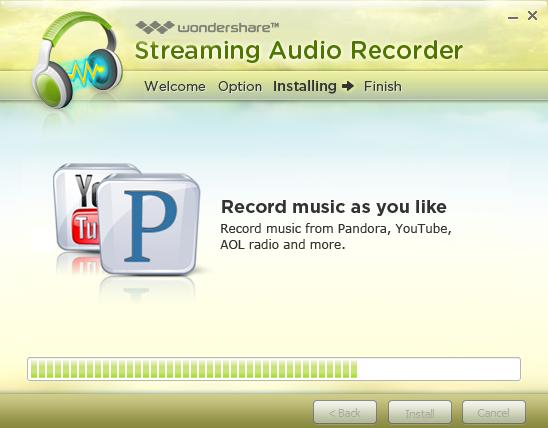Cancel the installation

[494, 412]
